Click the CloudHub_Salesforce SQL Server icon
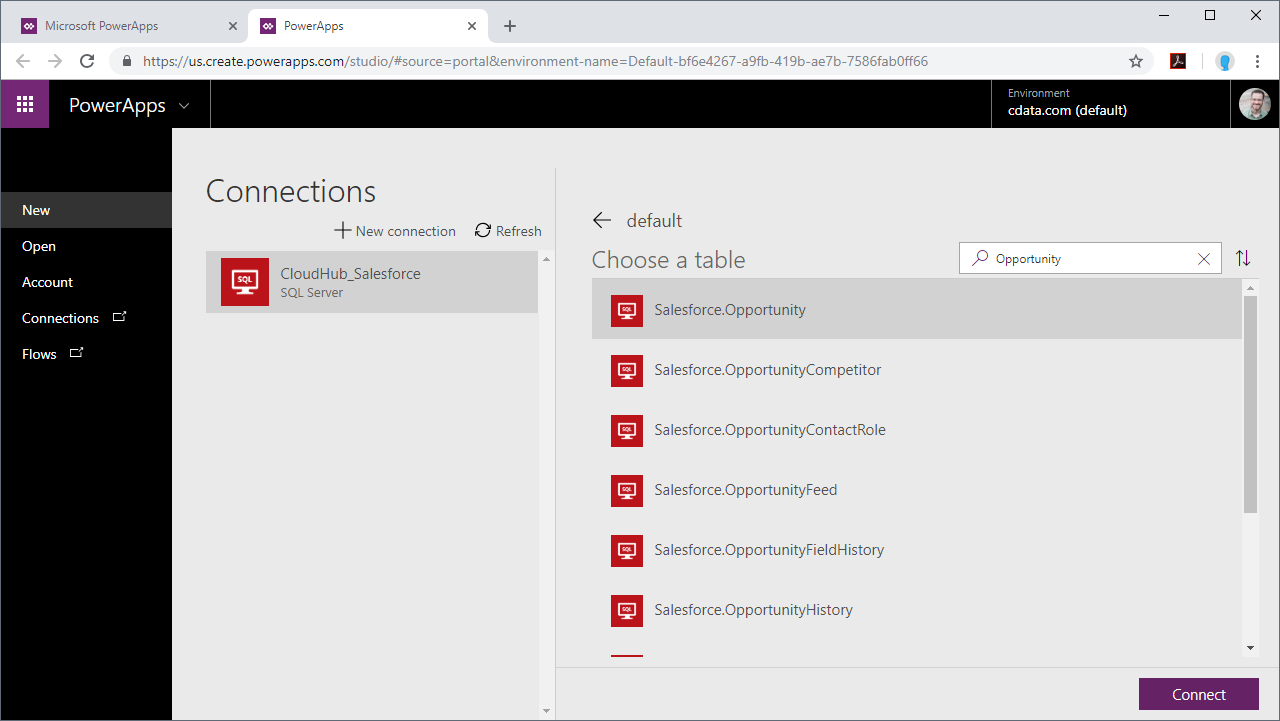Screen dimensions: 1280x721 [245, 282]
